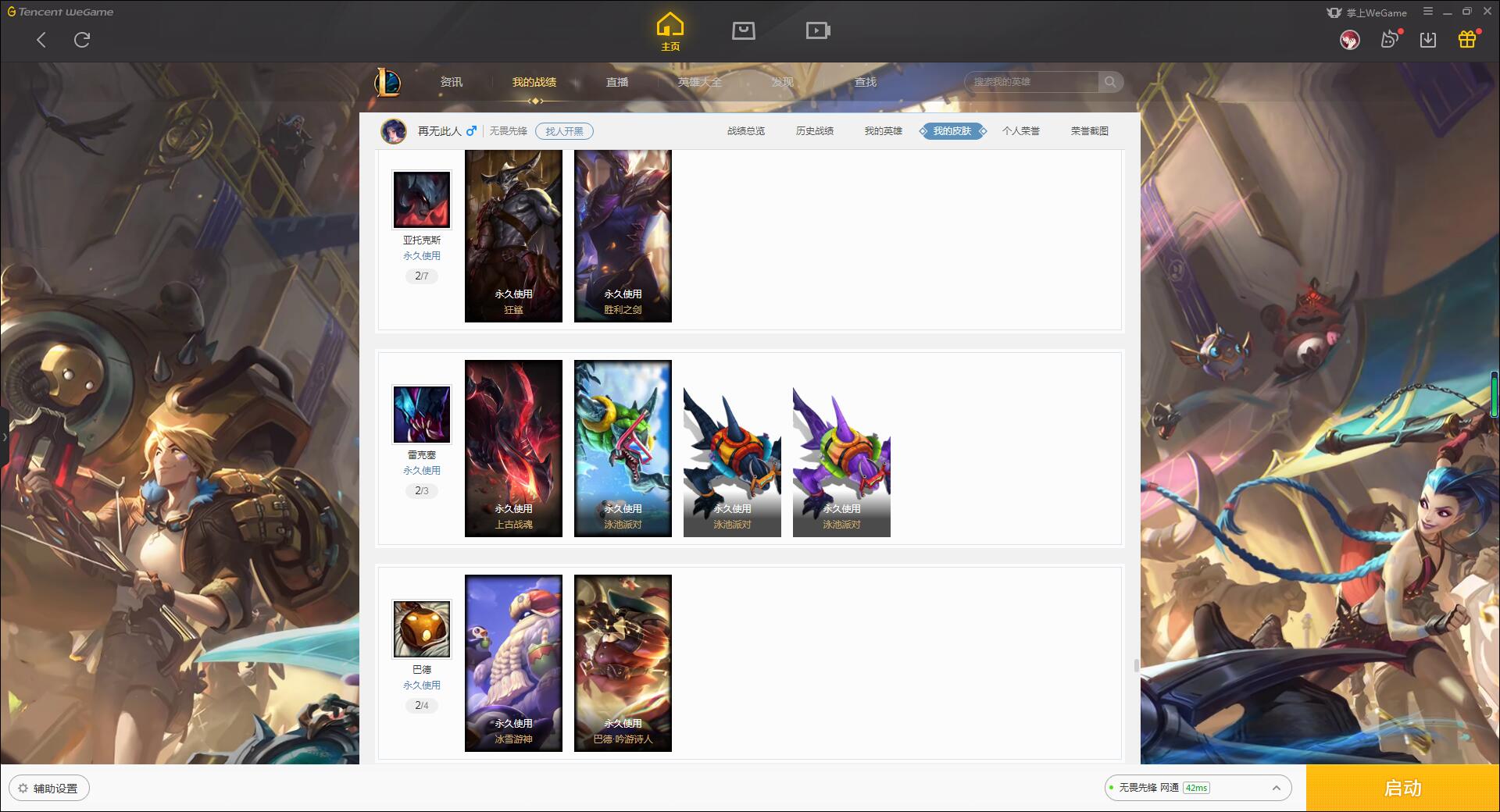Click the green page scrollbar at right edge
This screenshot has height=812, width=1500.
1495,394
